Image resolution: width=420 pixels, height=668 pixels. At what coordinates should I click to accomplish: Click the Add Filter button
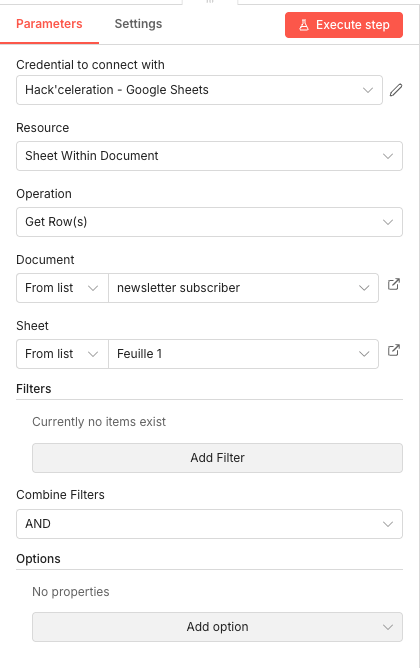[217, 458]
